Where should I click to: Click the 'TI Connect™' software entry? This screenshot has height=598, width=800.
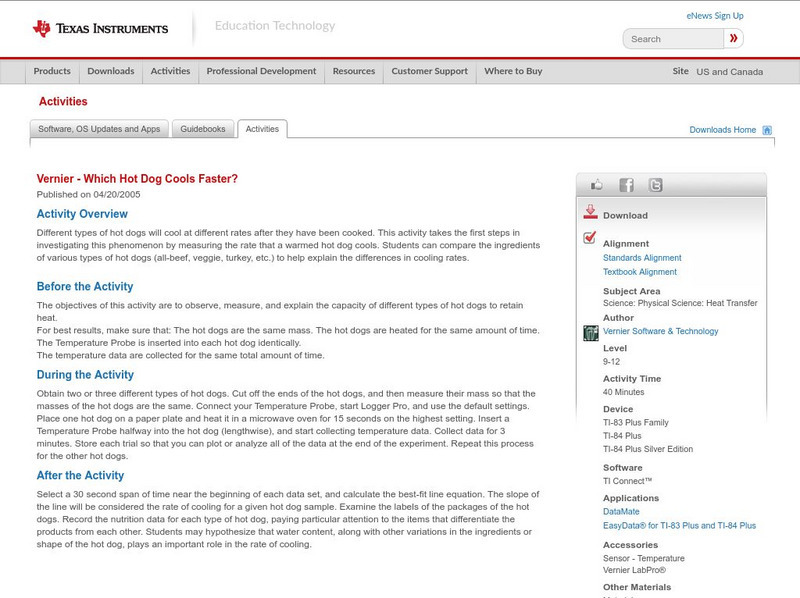pyautogui.click(x=628, y=481)
